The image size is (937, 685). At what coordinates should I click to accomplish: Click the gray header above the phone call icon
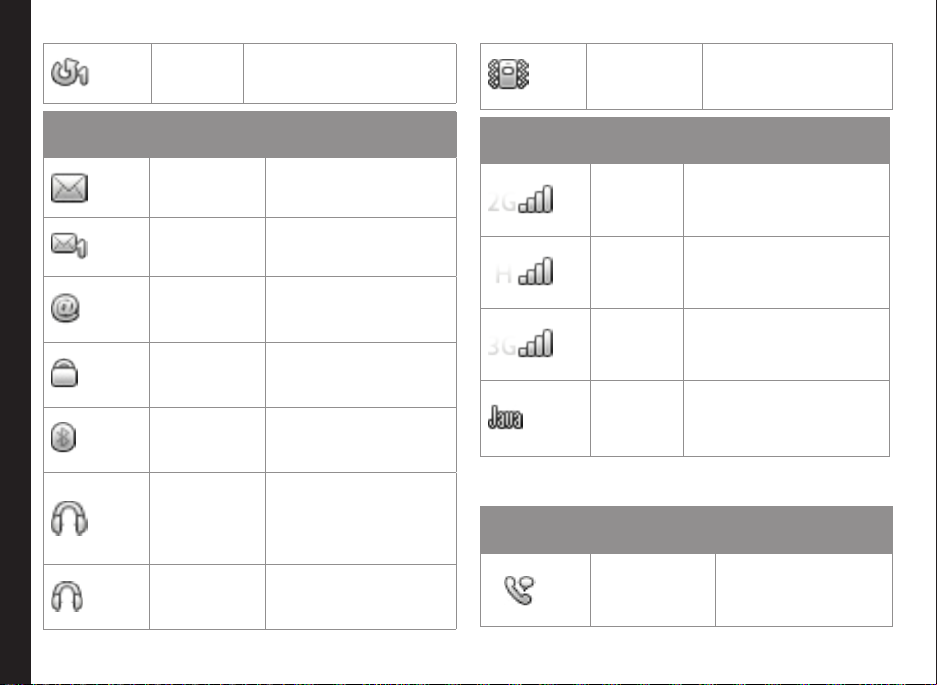(687, 530)
